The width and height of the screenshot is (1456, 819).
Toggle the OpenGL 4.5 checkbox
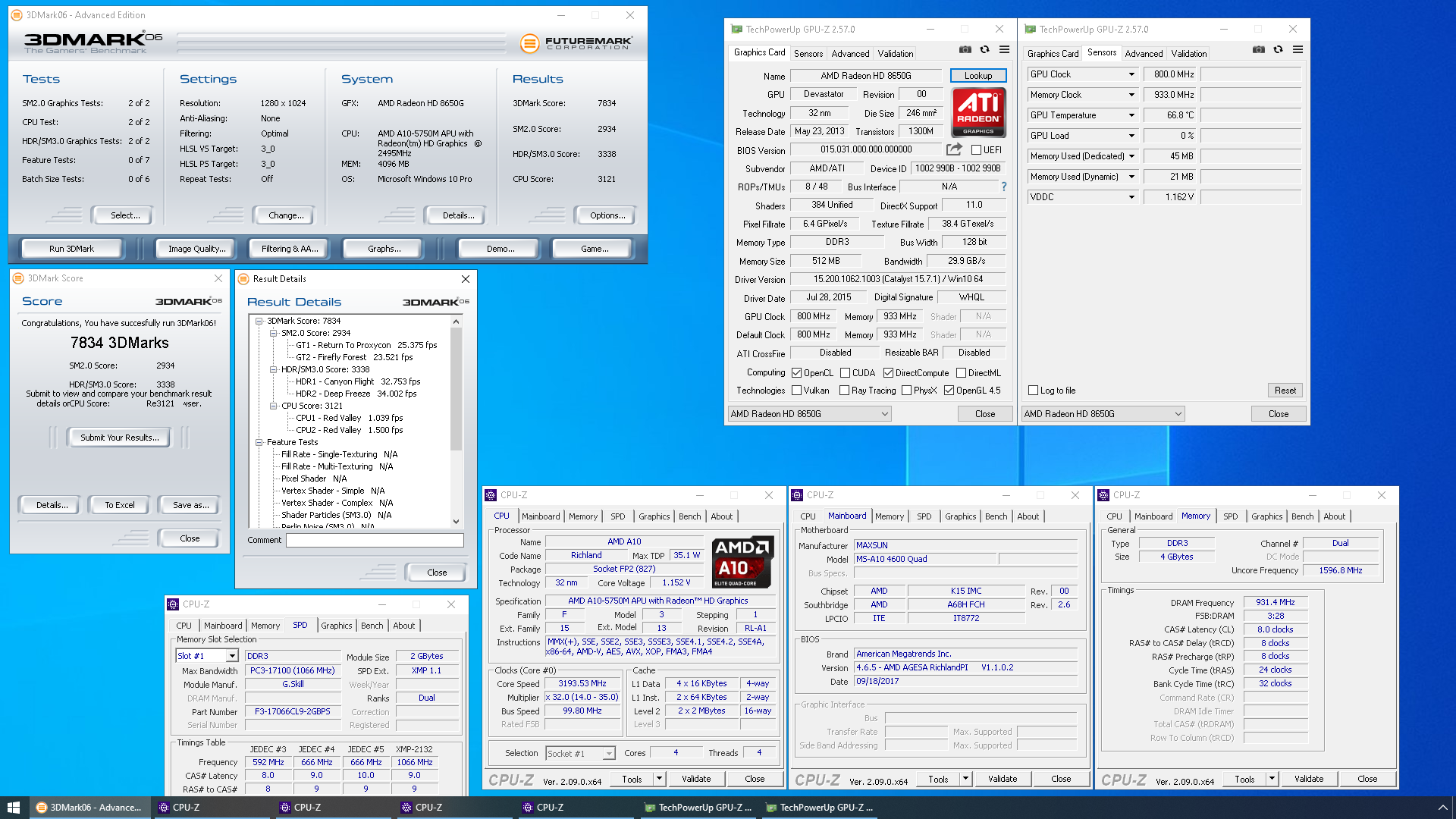[x=949, y=391]
